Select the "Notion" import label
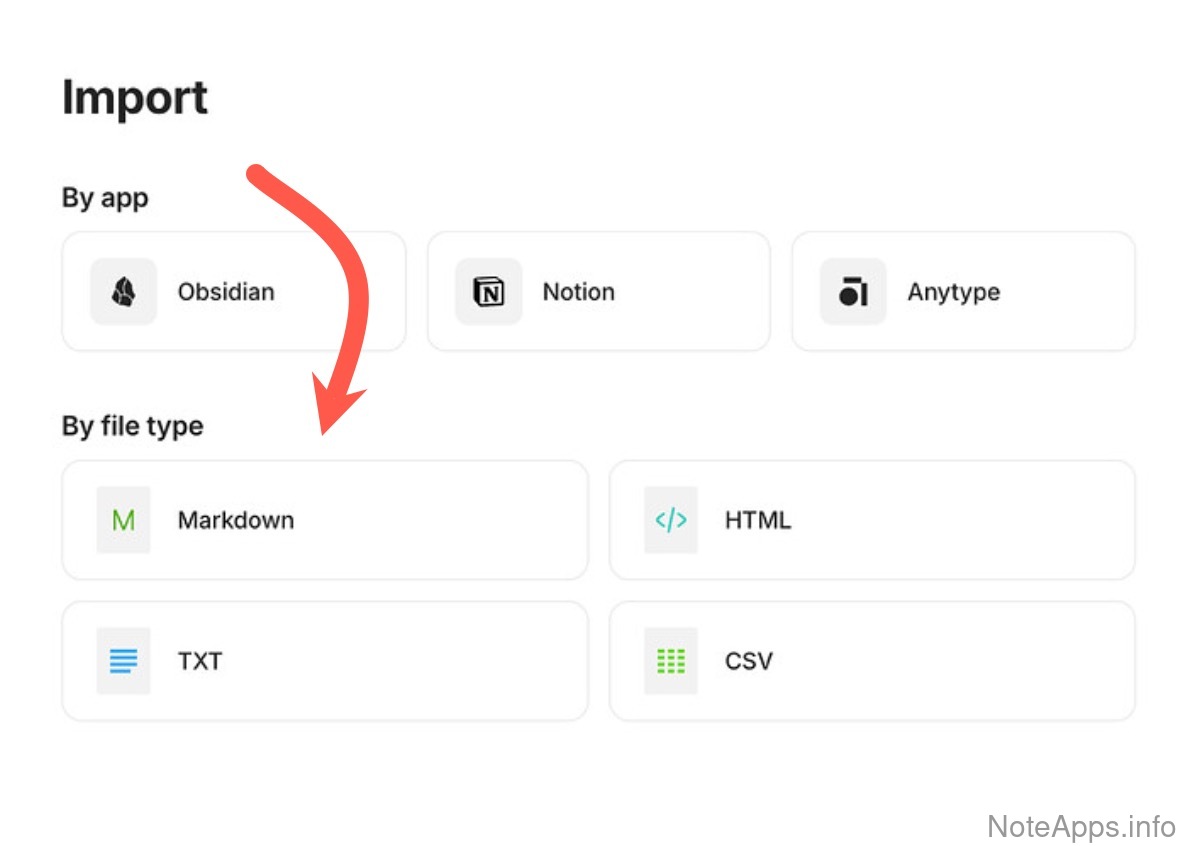The image size is (1178, 846). tap(578, 292)
